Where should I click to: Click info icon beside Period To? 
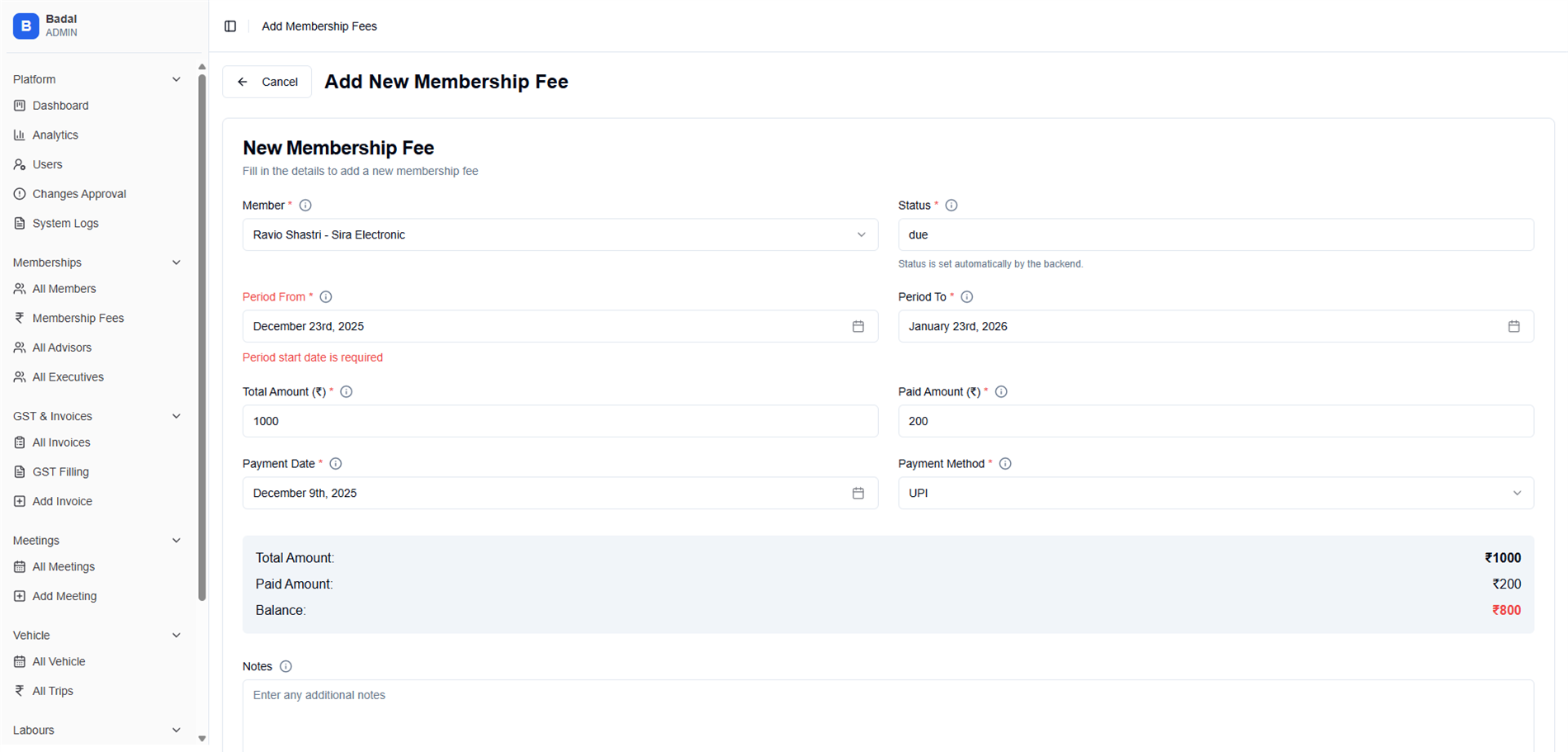tap(967, 297)
